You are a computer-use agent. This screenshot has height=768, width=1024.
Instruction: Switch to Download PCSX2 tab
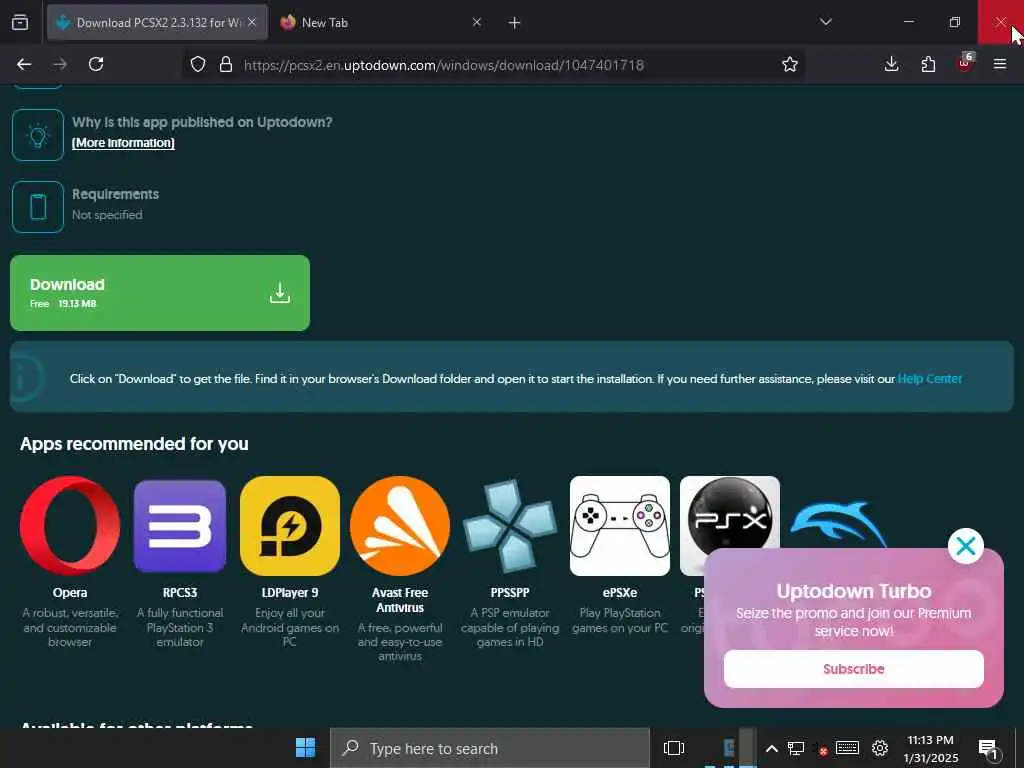(157, 22)
